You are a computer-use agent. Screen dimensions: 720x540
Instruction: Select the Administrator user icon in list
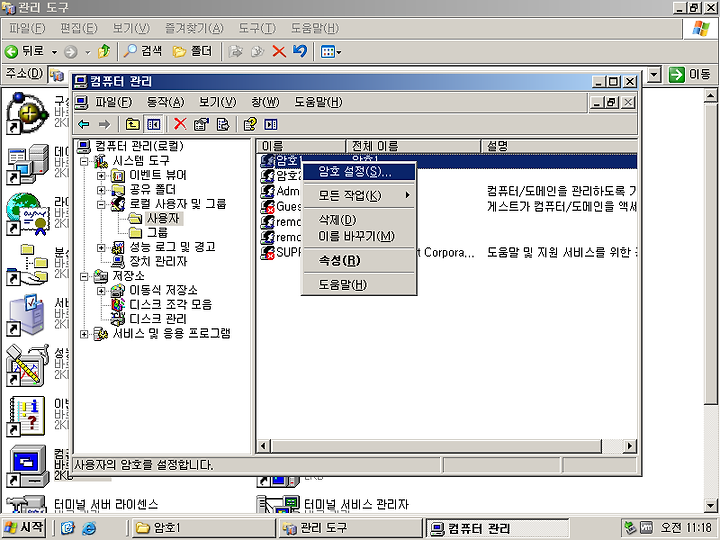(x=267, y=191)
